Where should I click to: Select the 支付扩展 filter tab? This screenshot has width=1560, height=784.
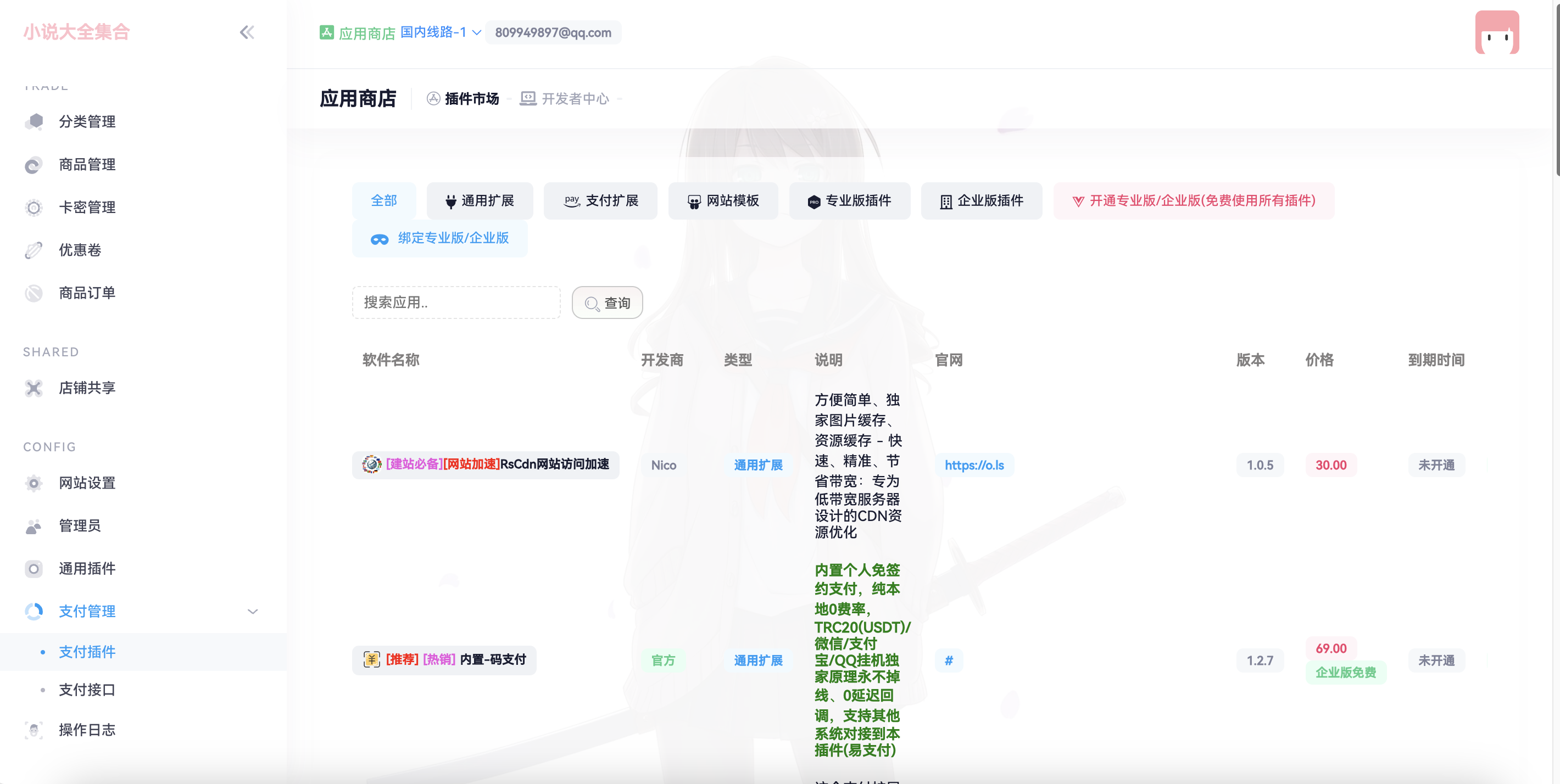tap(600, 201)
